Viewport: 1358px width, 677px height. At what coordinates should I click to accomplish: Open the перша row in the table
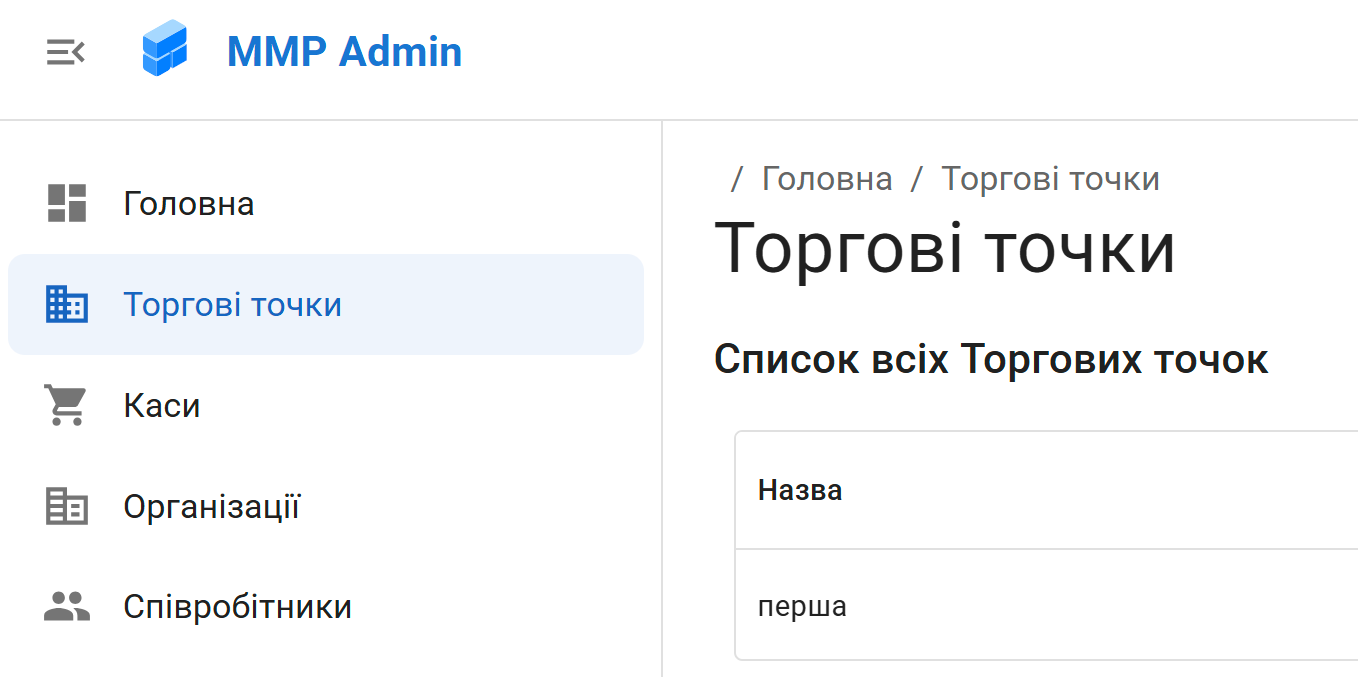click(x=802, y=606)
